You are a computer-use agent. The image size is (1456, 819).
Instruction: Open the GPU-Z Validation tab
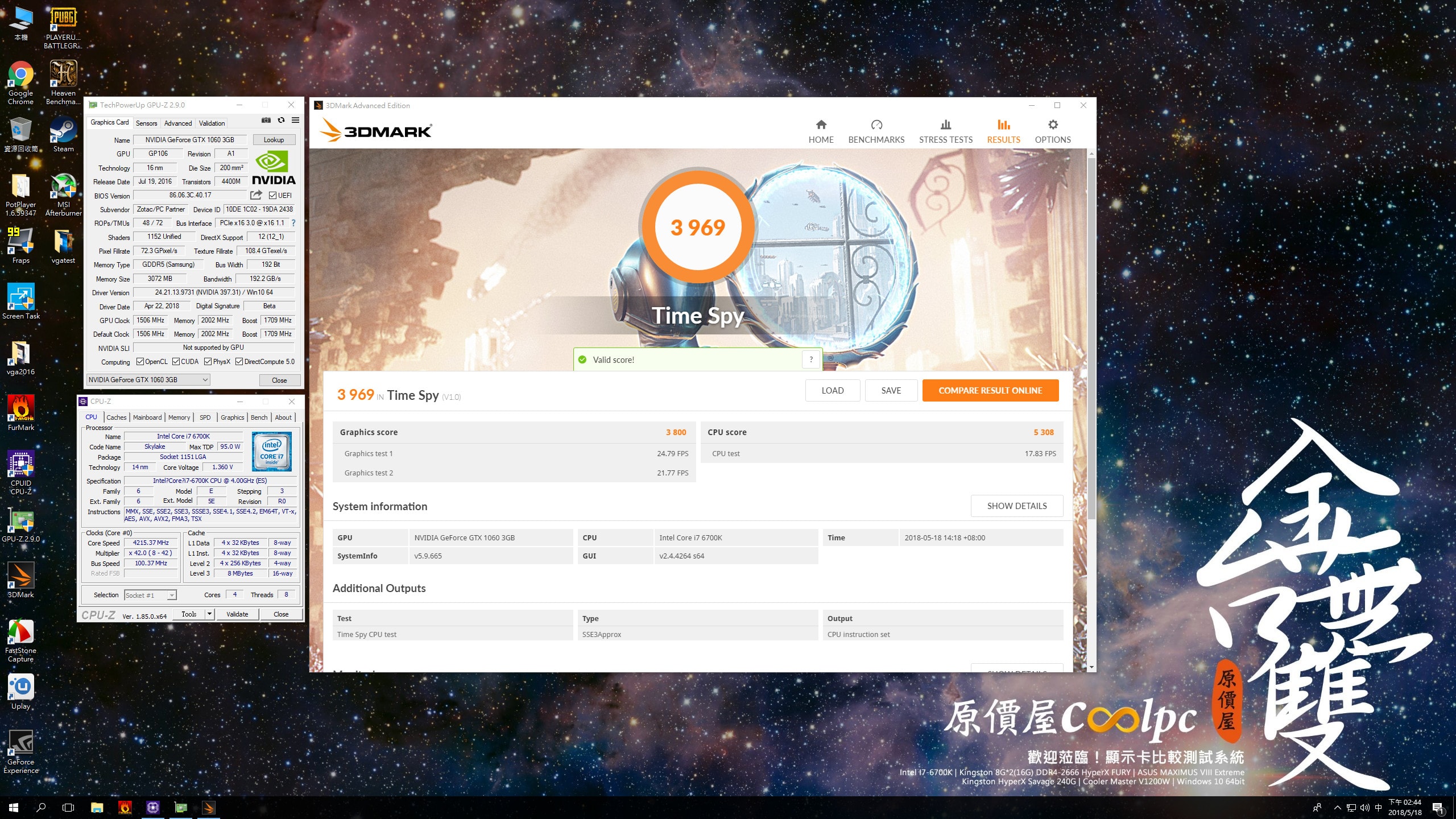[212, 123]
